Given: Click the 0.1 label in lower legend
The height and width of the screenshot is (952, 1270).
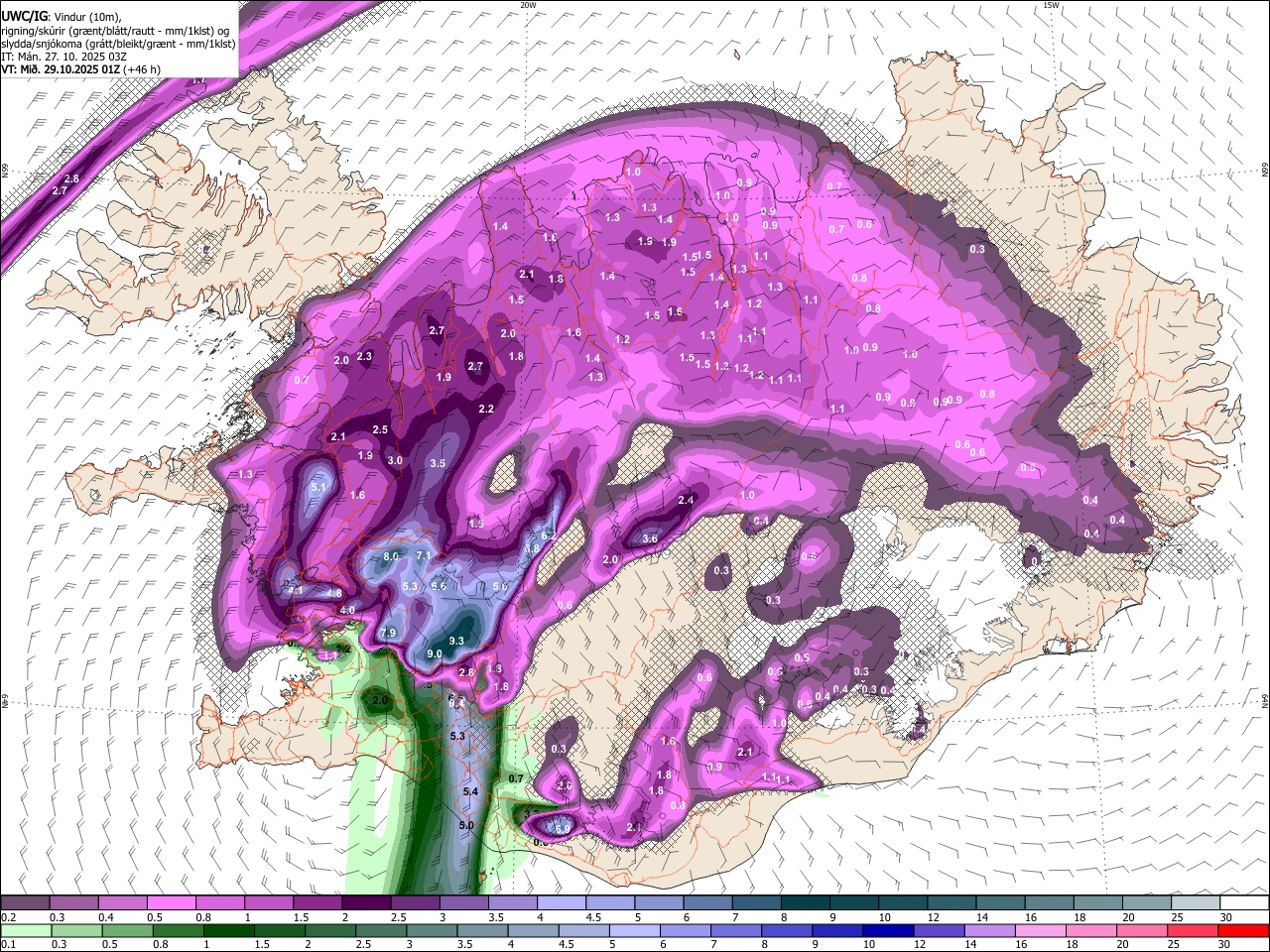Looking at the screenshot, I should 8,945.
